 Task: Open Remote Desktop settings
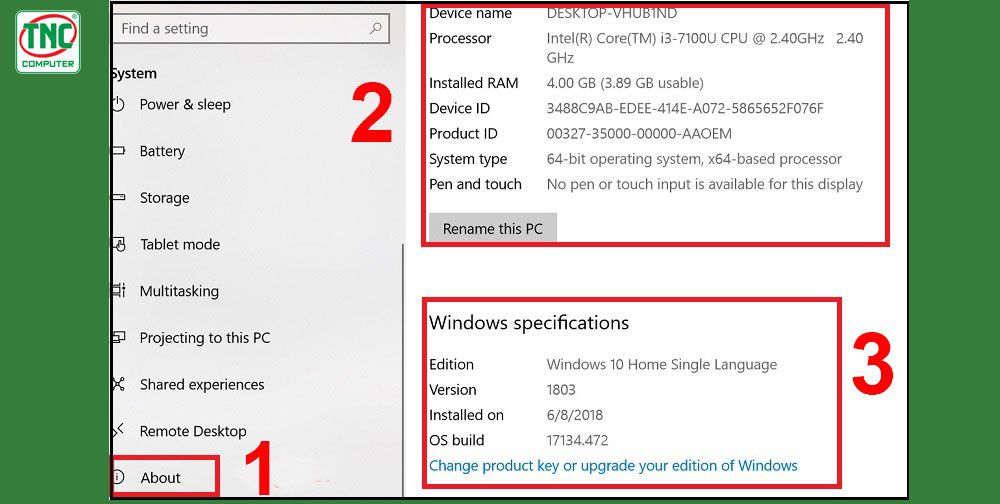193,431
